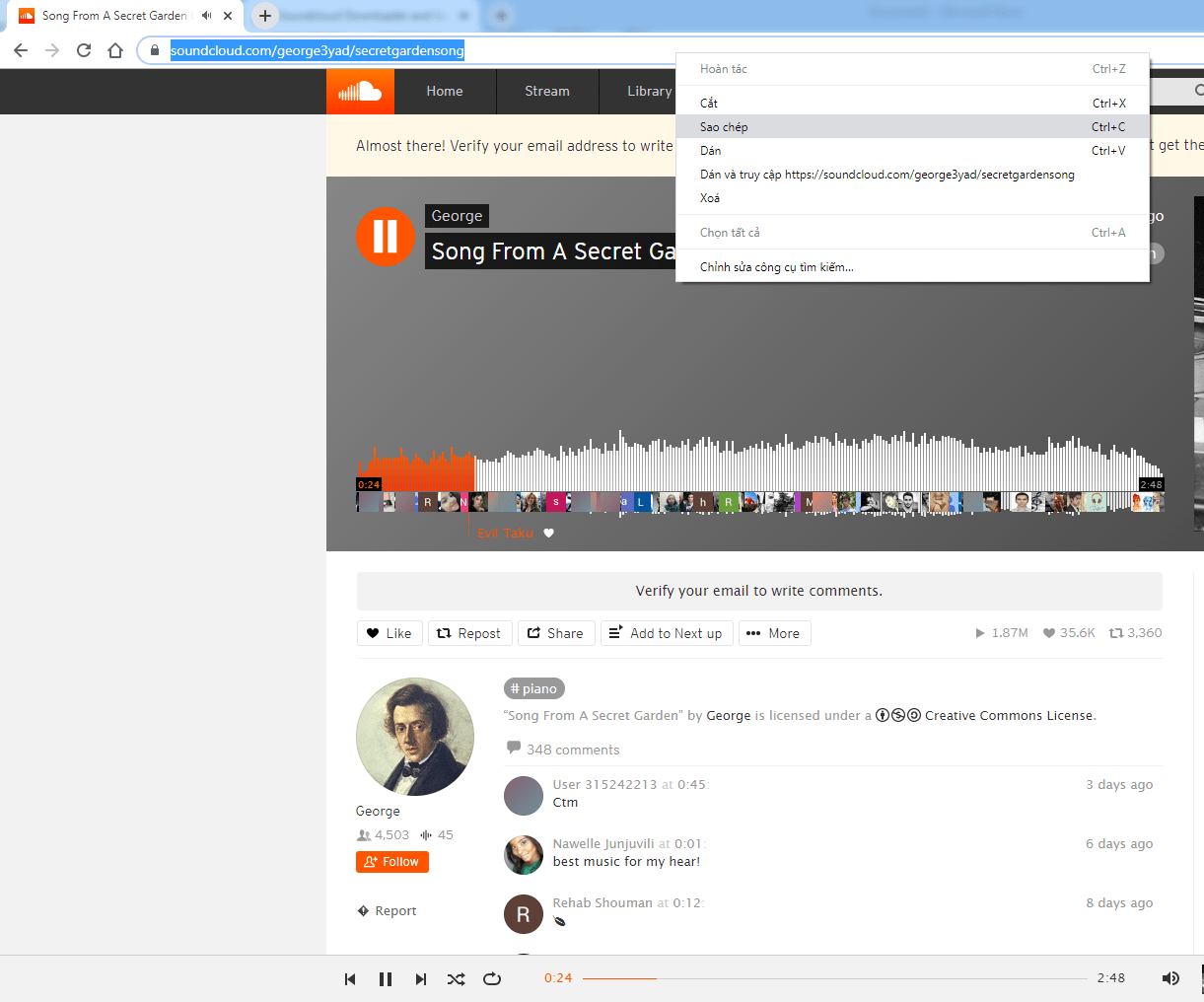Reload the page
The image size is (1204, 1002).
pos(84,50)
